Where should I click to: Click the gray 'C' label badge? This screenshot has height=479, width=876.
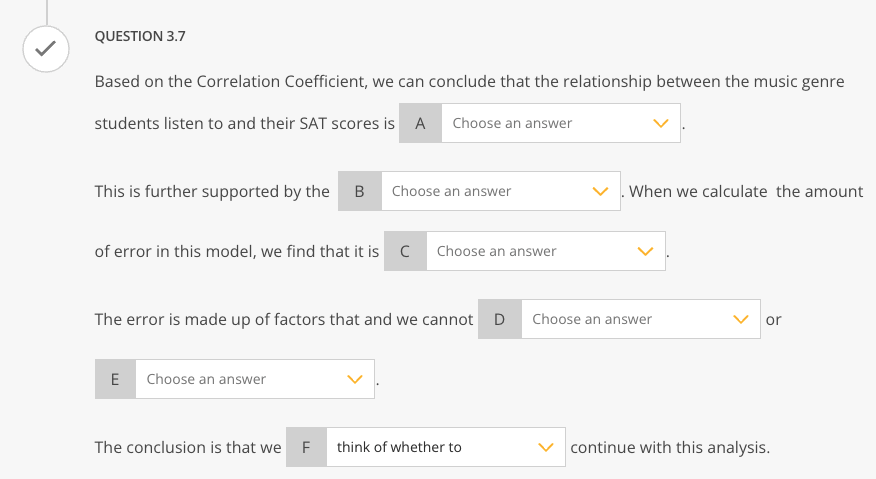tap(405, 251)
